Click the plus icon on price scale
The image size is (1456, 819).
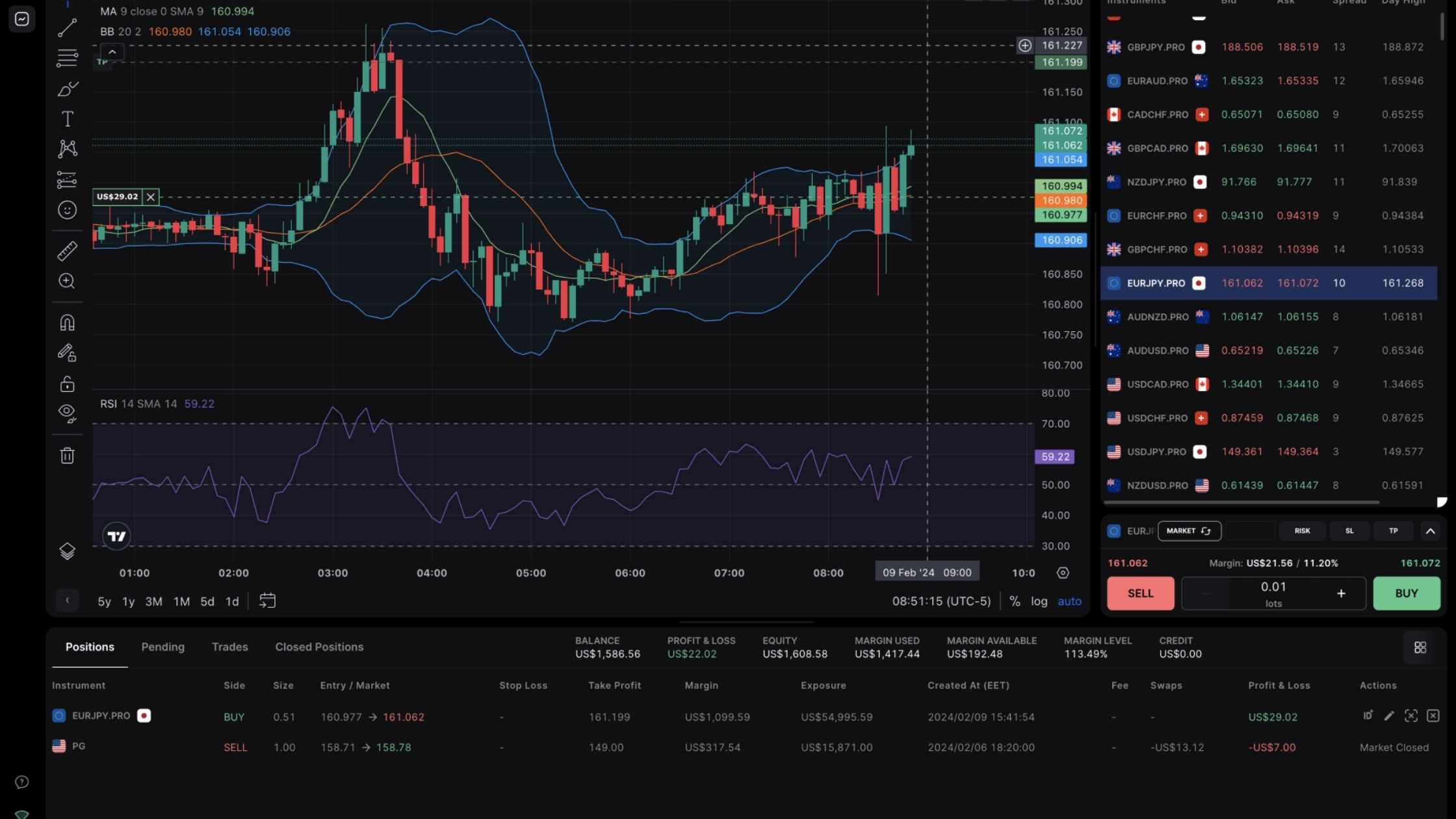[1024, 45]
